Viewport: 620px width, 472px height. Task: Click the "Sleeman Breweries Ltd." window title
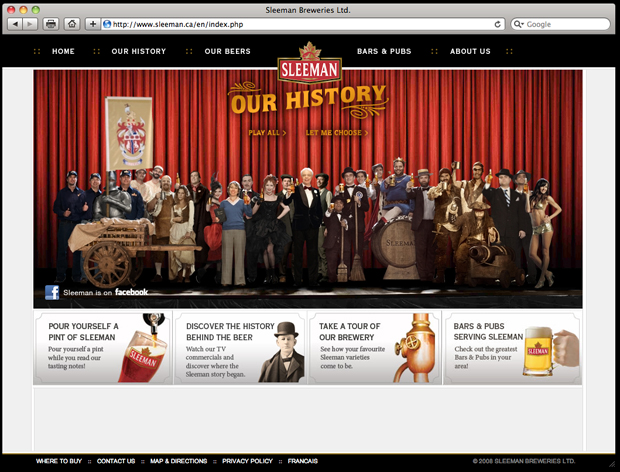[308, 10]
